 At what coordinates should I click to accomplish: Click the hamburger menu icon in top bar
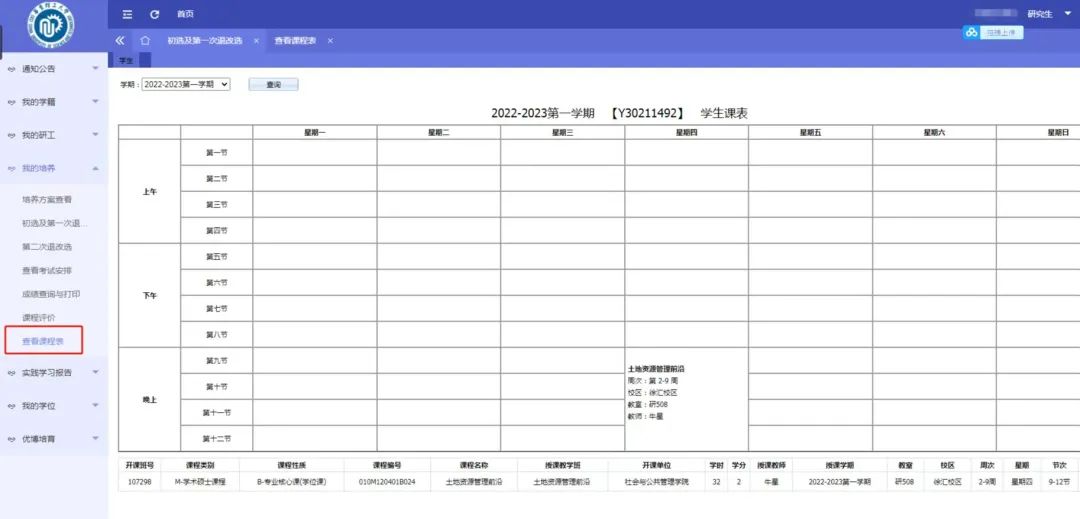pos(127,14)
